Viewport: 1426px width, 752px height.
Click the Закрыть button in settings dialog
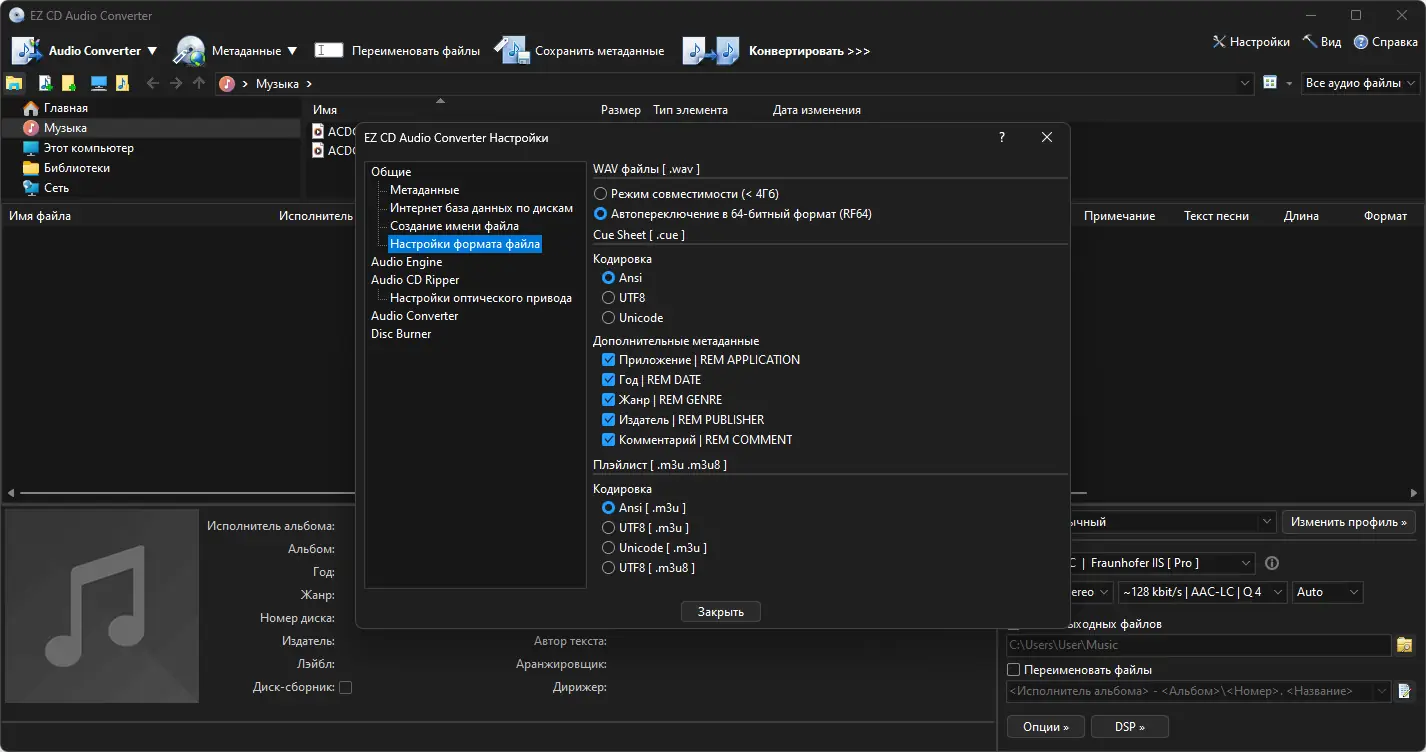tap(720, 612)
